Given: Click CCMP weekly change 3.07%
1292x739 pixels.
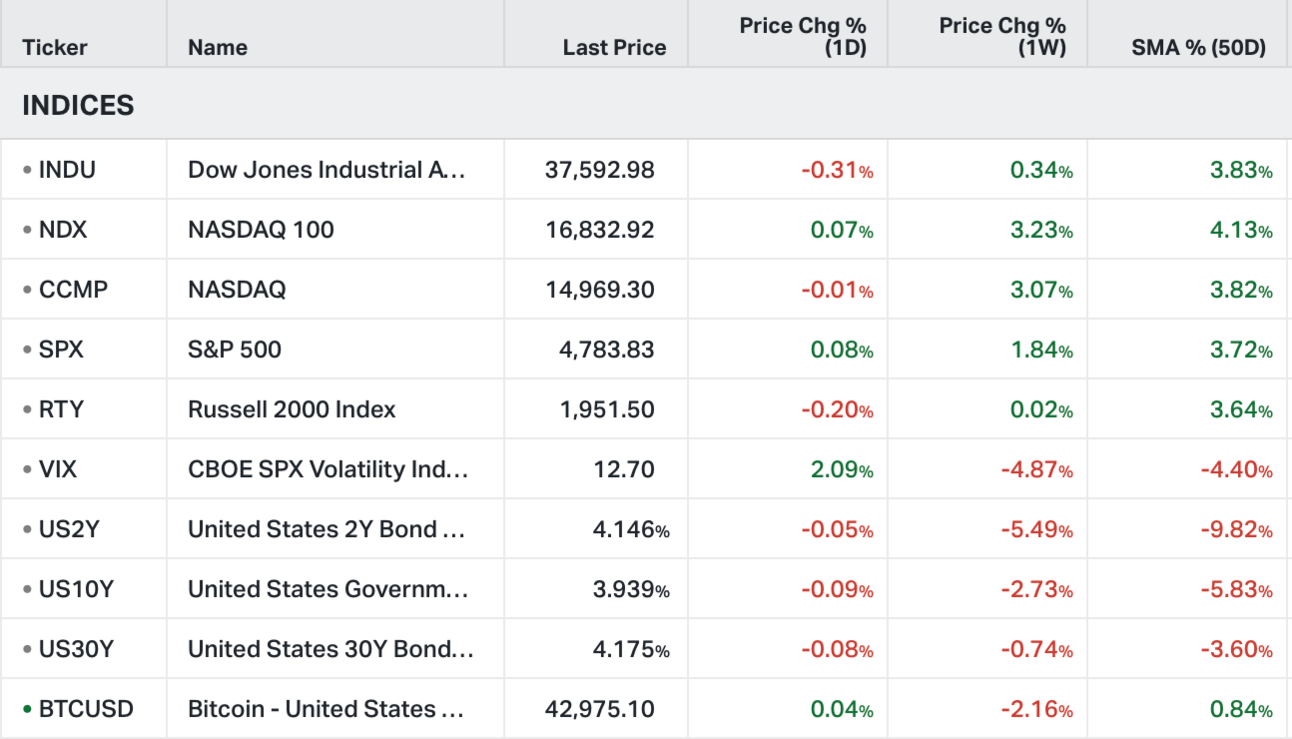Looking at the screenshot, I should coord(1042,290).
